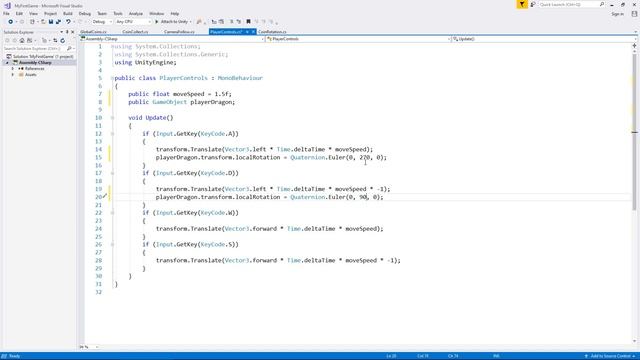The height and width of the screenshot is (360, 640).
Task: Click the split editor icon above scrollbar
Action: pos(634,46)
